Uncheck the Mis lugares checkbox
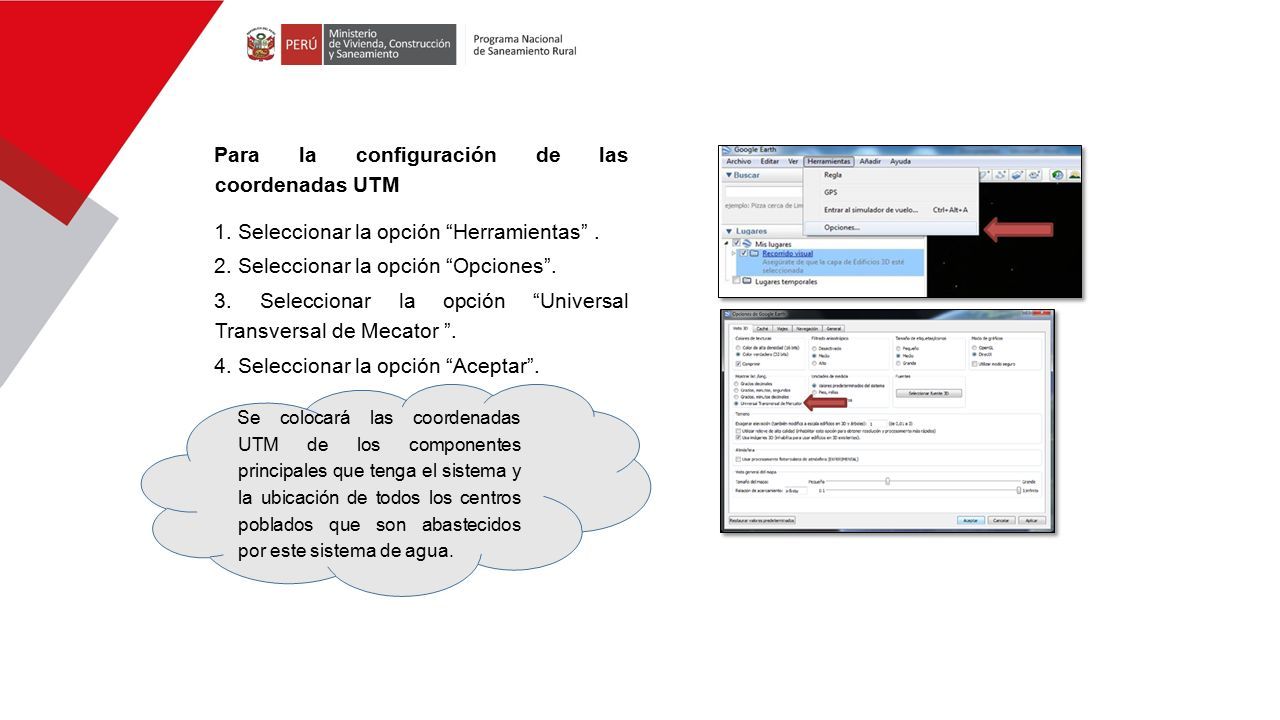The width and height of the screenshot is (1280, 720). [737, 243]
